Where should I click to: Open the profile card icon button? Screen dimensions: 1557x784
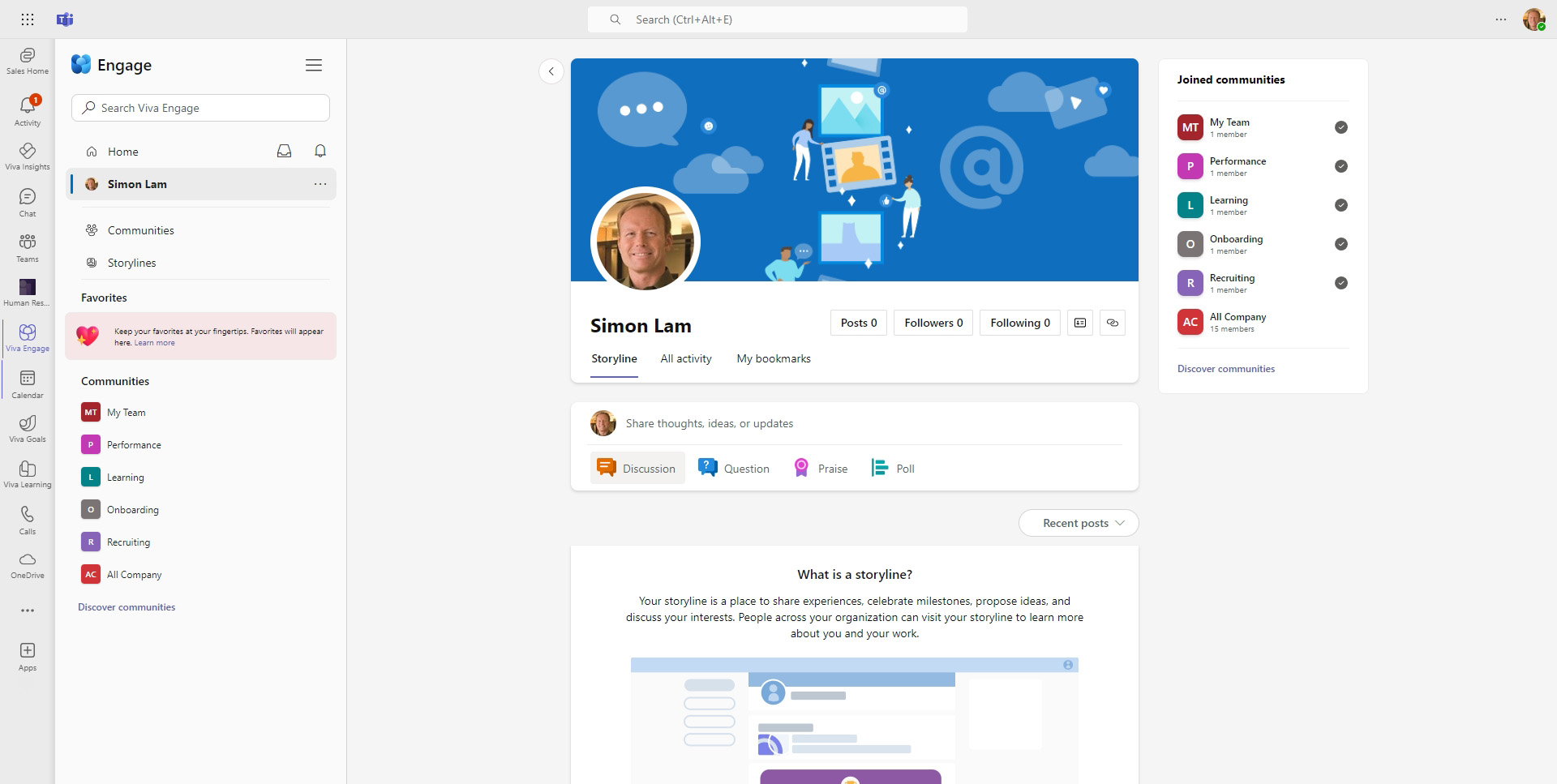1080,323
